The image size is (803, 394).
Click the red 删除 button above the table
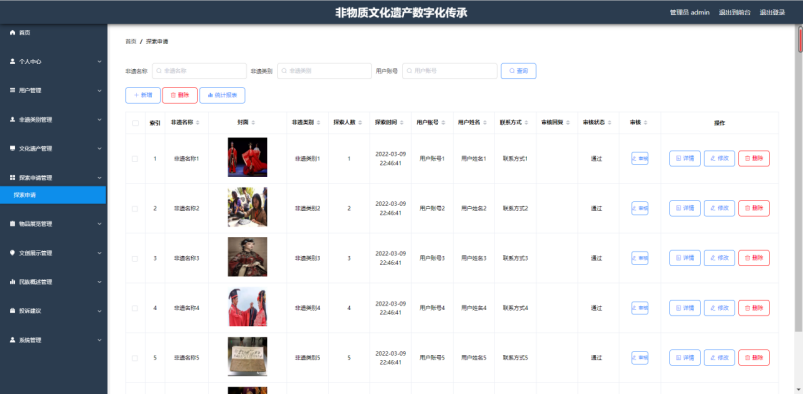click(180, 95)
